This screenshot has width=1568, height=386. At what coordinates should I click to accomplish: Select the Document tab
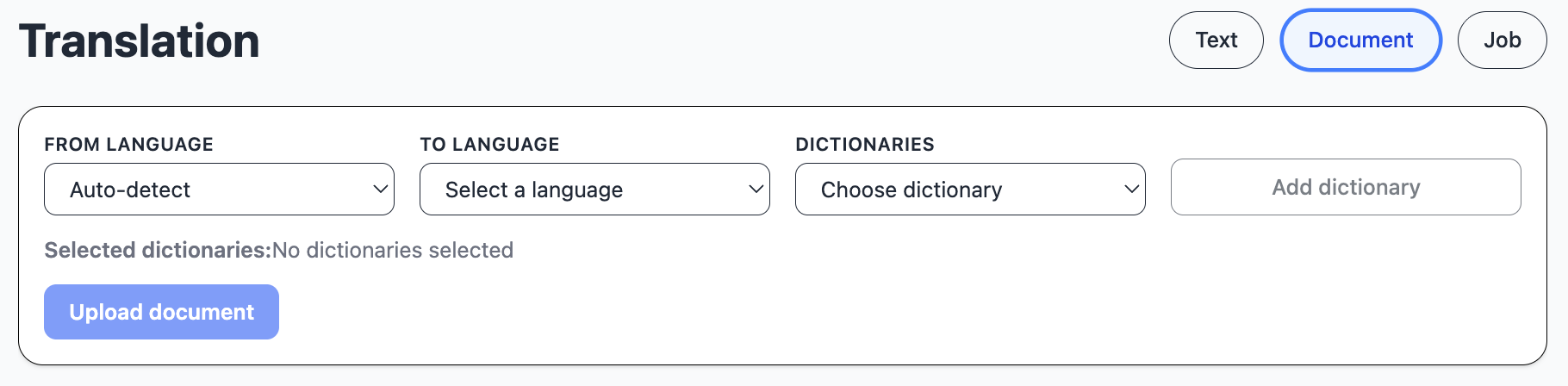[1360, 40]
